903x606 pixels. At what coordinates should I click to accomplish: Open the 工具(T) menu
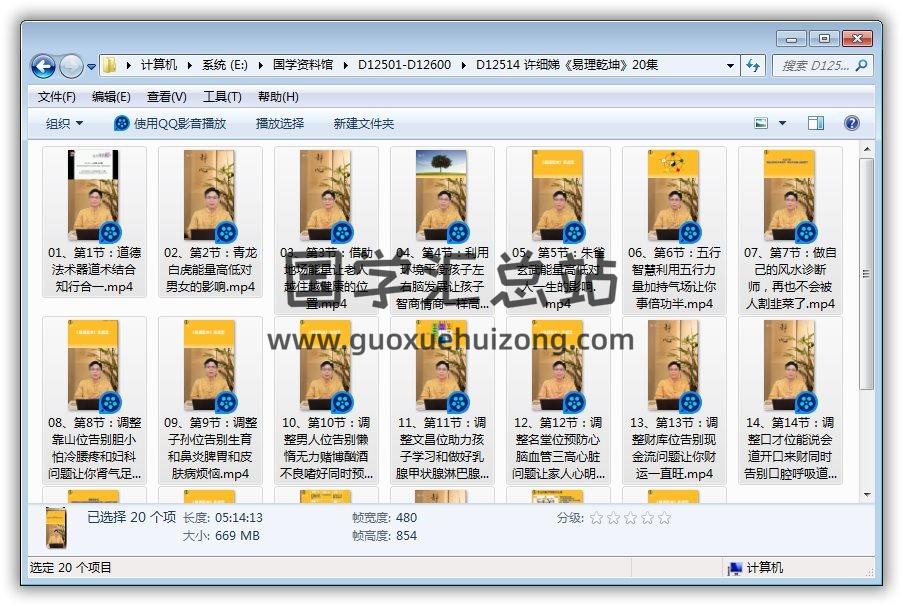point(222,97)
